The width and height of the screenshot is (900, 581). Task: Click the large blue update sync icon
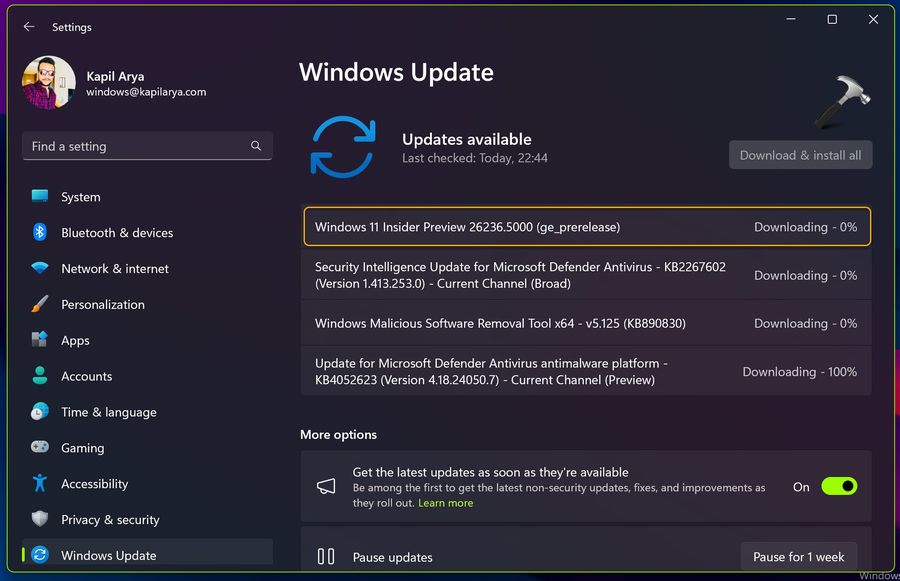[343, 147]
